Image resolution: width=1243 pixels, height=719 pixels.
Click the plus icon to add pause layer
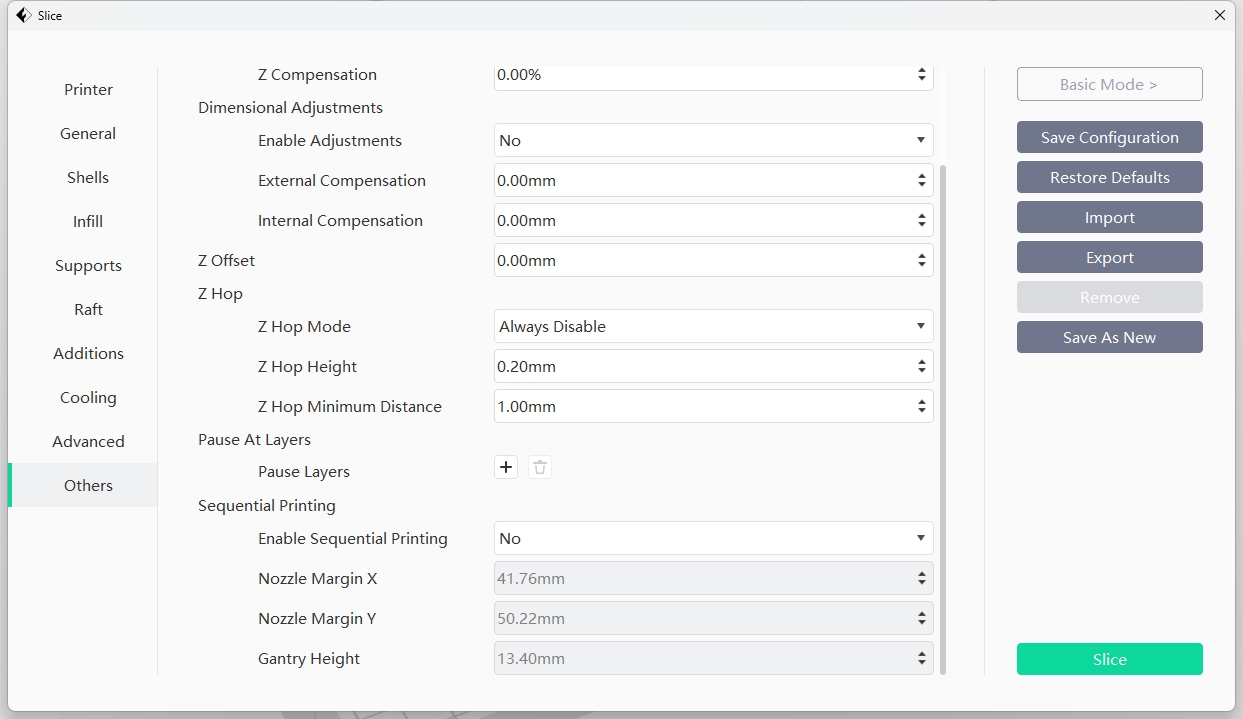click(x=506, y=467)
